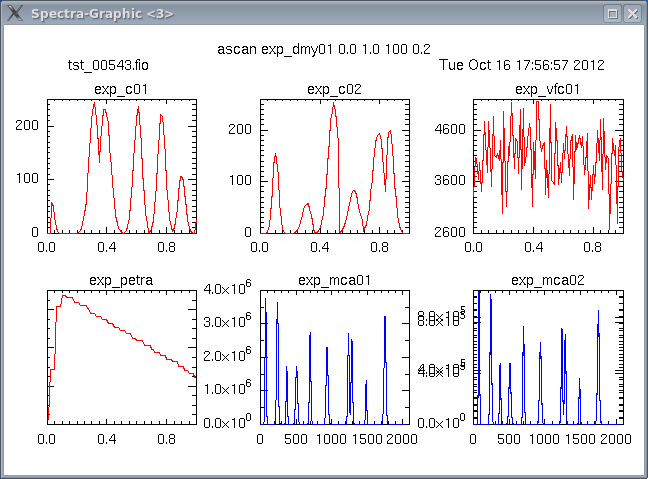Click inside the exp_petra decay curve plot
The image size is (648, 479).
(122, 357)
